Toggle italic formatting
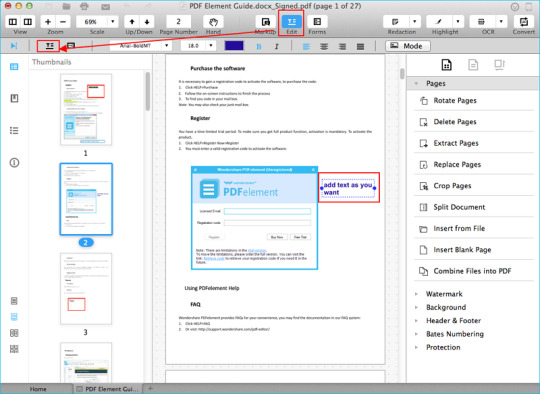The image size is (540, 394). (x=276, y=46)
